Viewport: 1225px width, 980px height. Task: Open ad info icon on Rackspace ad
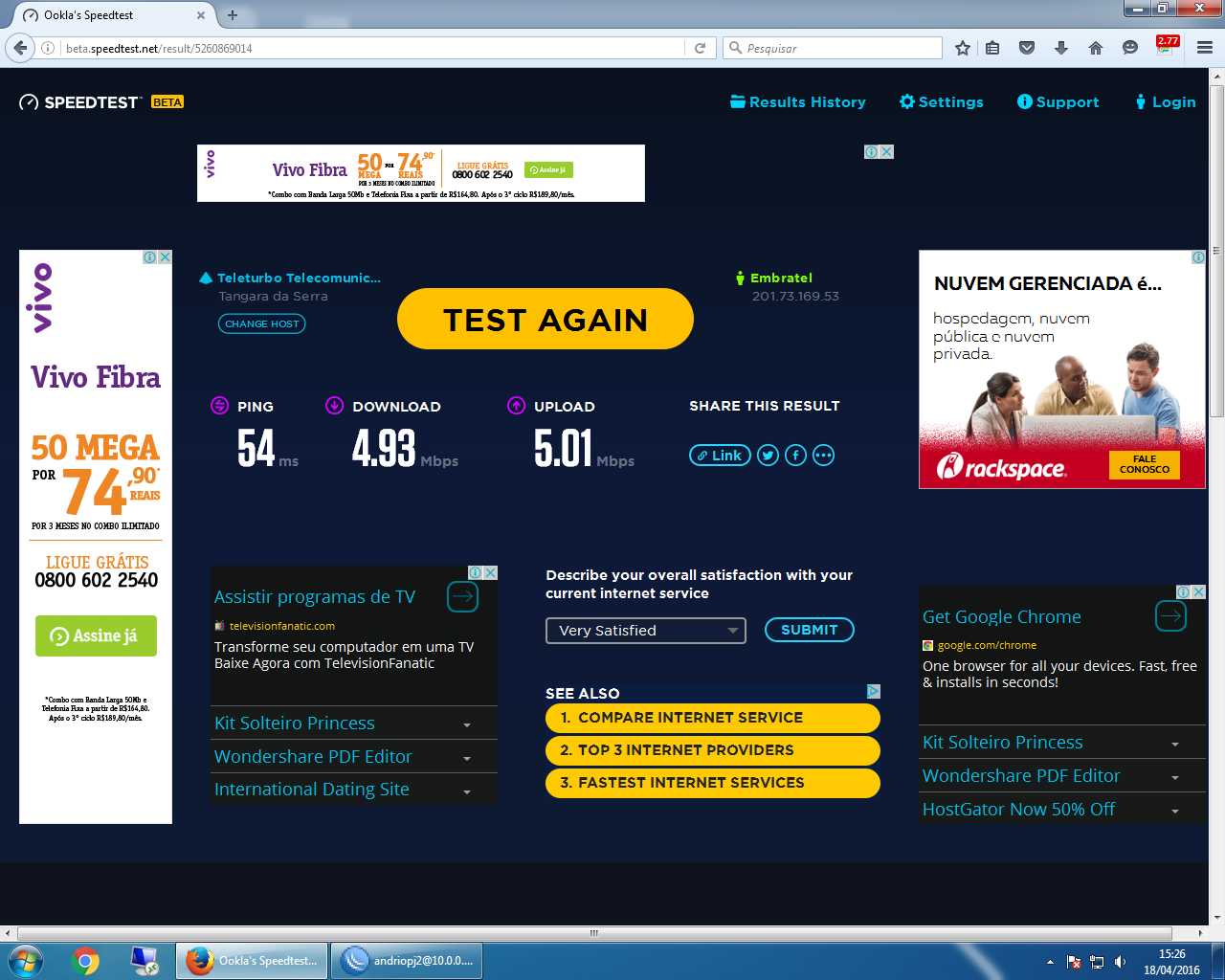(1198, 257)
